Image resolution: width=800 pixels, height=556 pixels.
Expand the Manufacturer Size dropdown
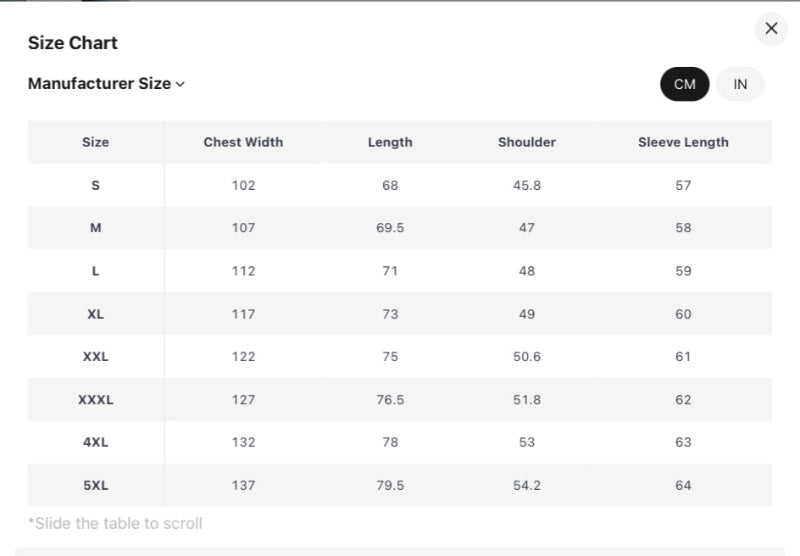(x=106, y=84)
